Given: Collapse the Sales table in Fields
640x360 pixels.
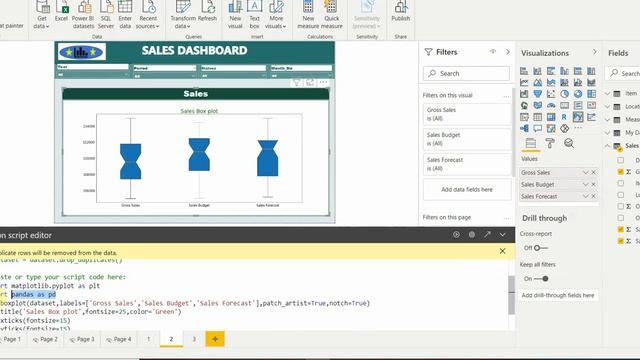Looking at the screenshot, I should 608,146.
